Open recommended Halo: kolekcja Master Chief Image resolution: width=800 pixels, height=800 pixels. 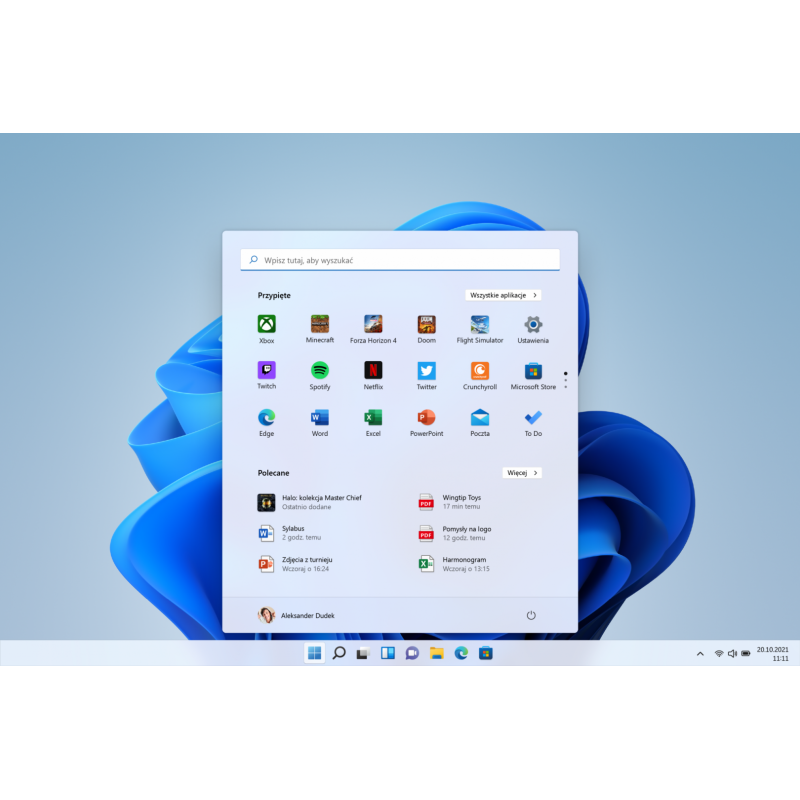pyautogui.click(x=310, y=502)
